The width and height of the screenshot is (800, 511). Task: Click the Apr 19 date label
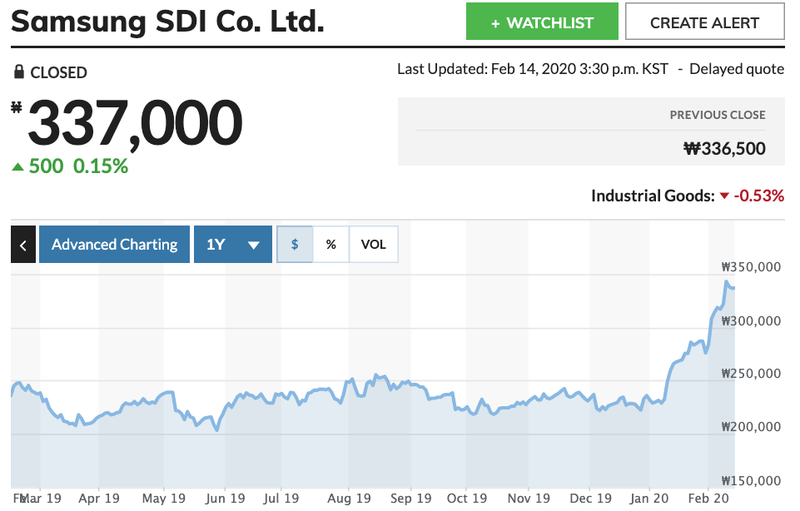click(x=99, y=498)
